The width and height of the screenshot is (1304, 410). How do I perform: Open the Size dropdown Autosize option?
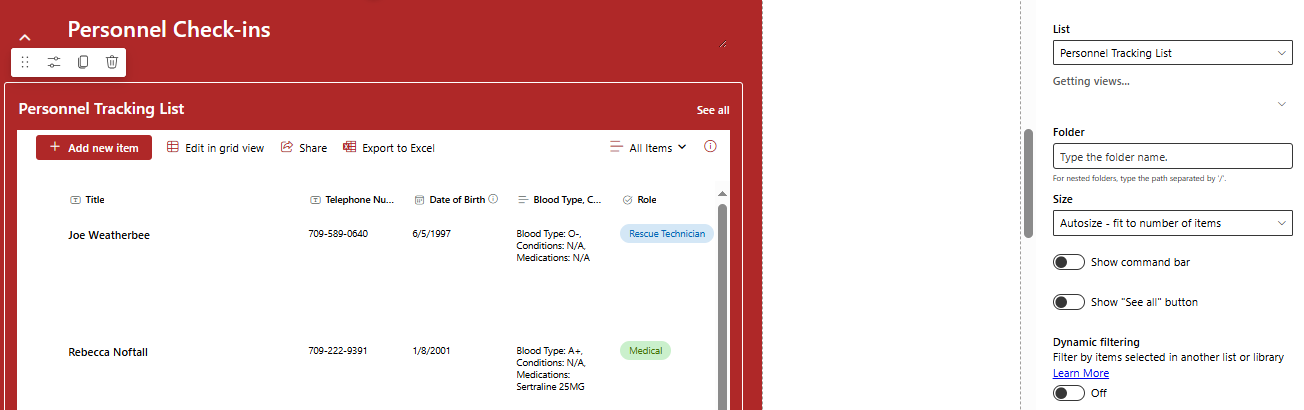(x=1173, y=223)
